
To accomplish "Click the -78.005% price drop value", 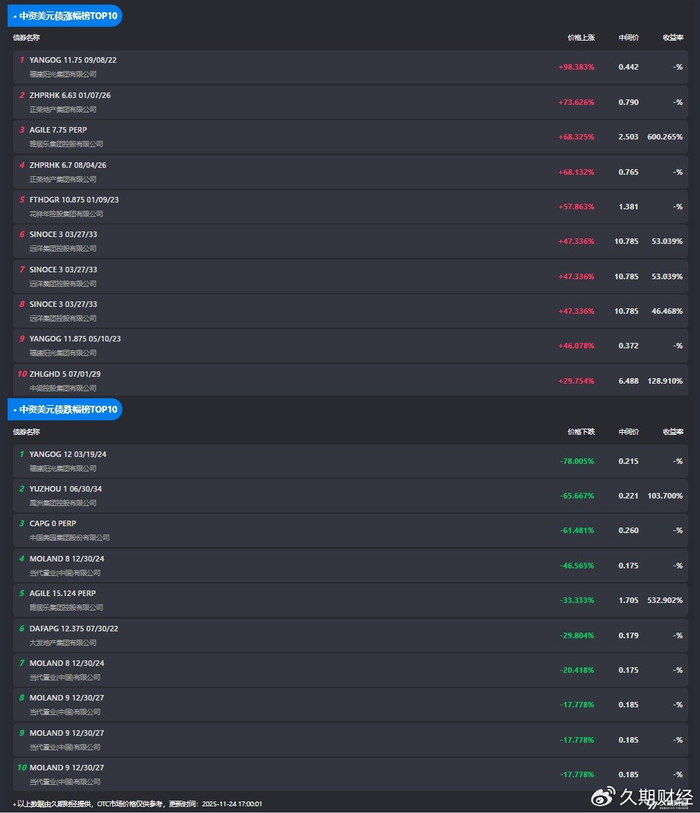I will pos(577,461).
